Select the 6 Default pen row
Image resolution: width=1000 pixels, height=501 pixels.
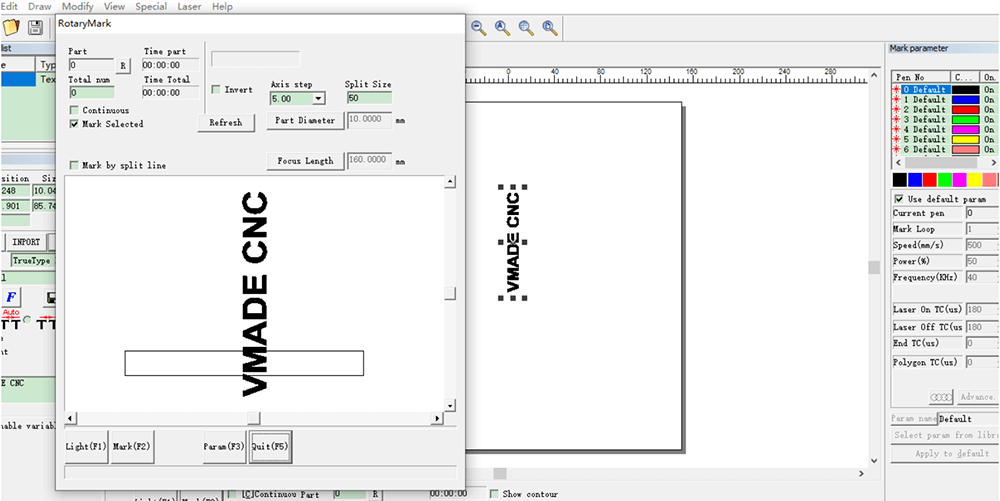[945, 149]
